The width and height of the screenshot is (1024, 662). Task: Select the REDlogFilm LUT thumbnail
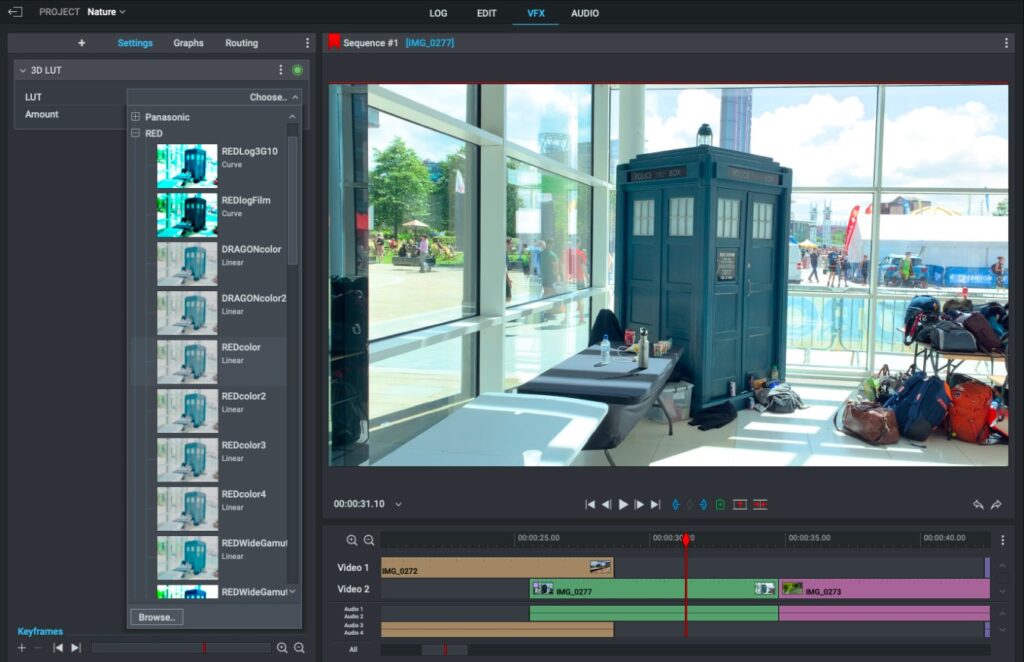coord(187,214)
